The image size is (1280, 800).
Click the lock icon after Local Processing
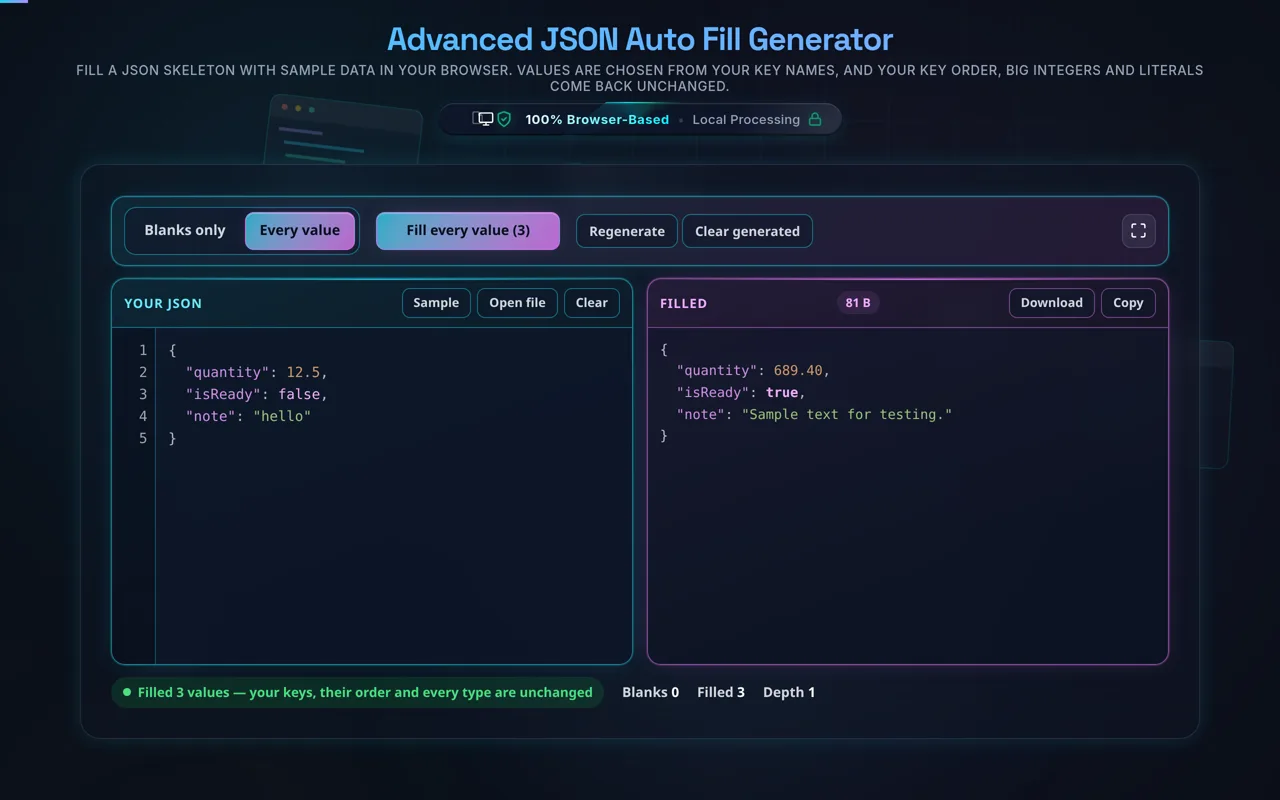tap(815, 119)
